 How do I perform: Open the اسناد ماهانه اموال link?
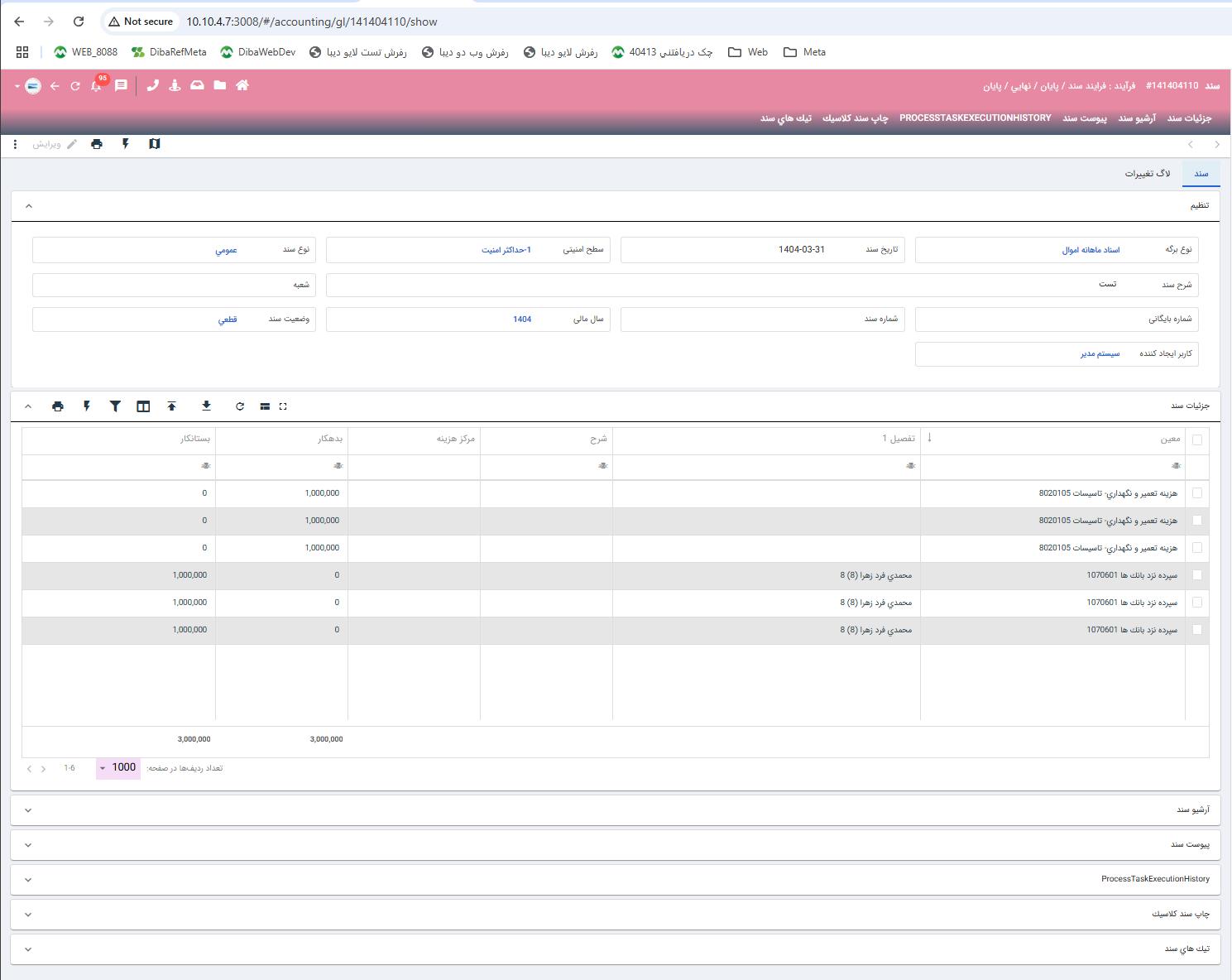[x=1091, y=250]
